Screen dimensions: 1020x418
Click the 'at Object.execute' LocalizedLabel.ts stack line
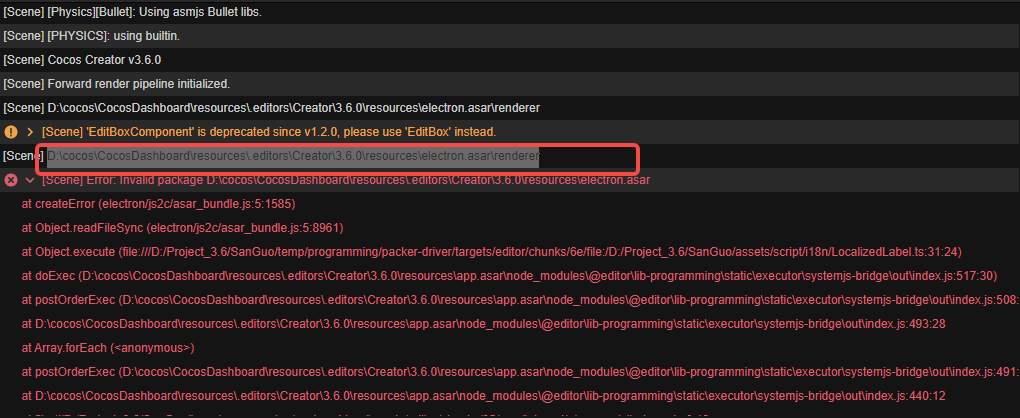pos(492,252)
